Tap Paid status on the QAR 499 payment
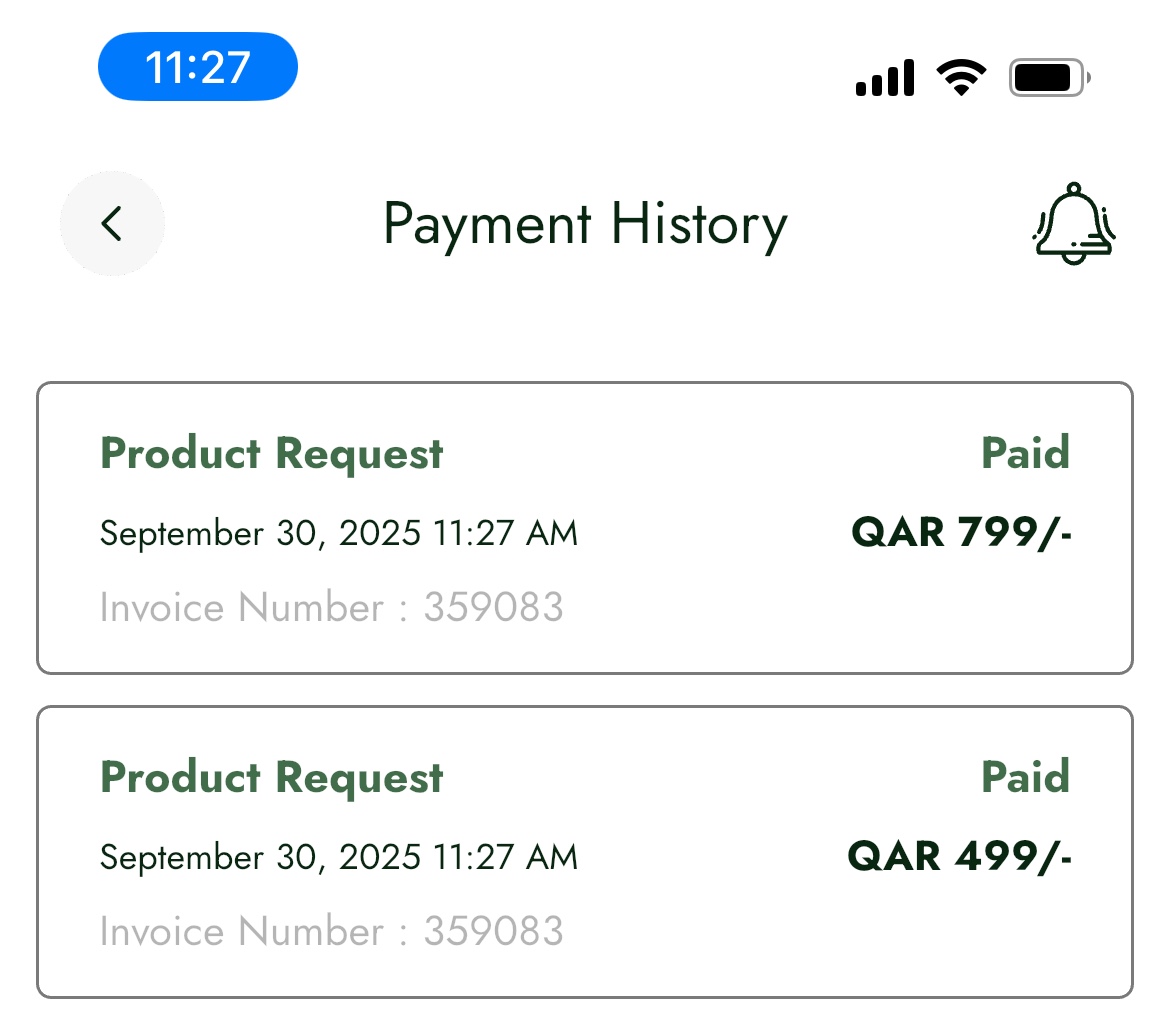 pos(1025,778)
